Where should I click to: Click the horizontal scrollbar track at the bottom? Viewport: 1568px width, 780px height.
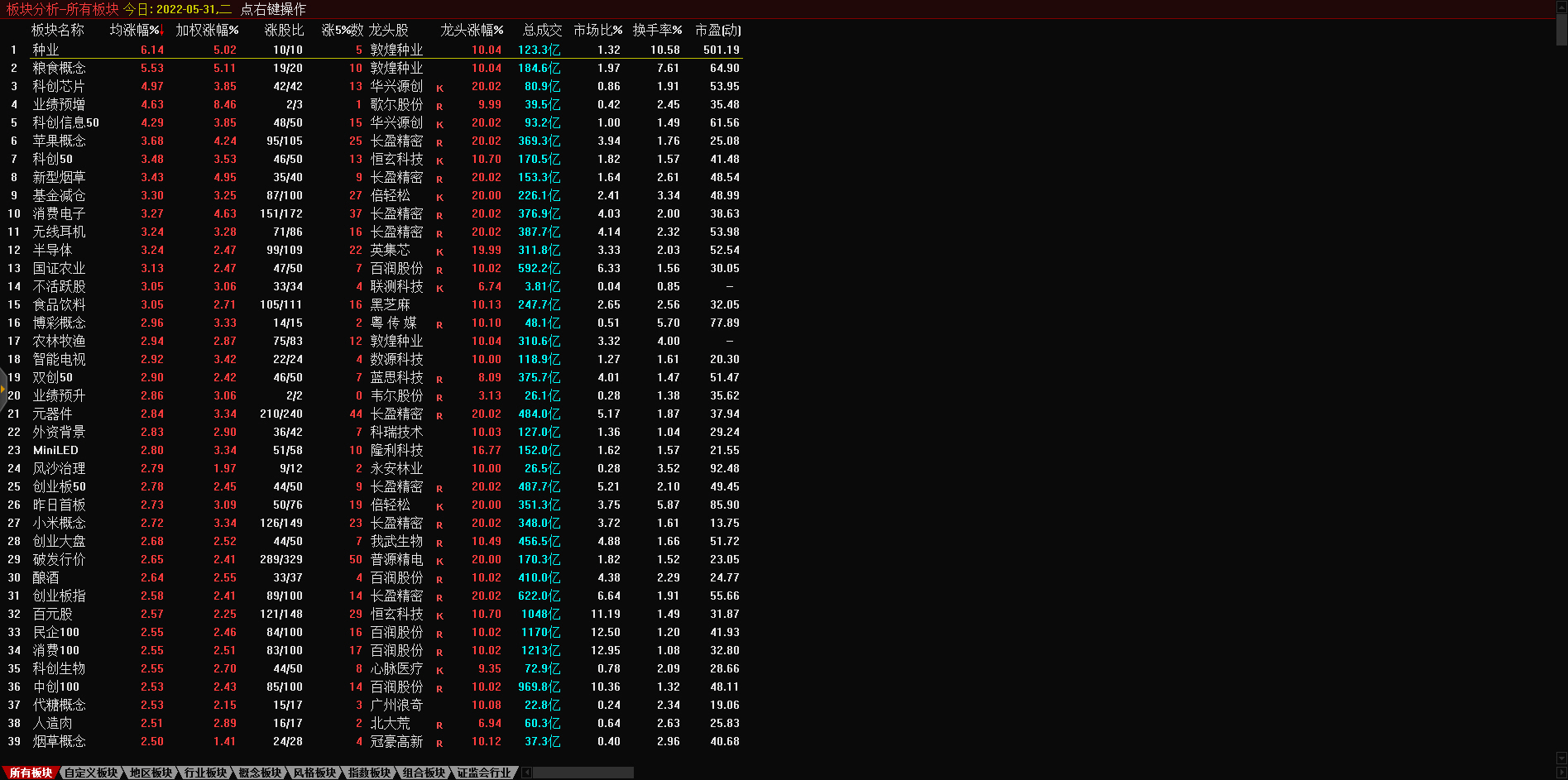[x=583, y=773]
